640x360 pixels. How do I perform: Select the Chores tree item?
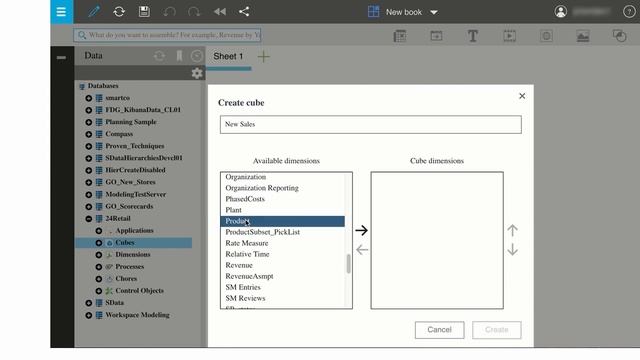point(126,278)
